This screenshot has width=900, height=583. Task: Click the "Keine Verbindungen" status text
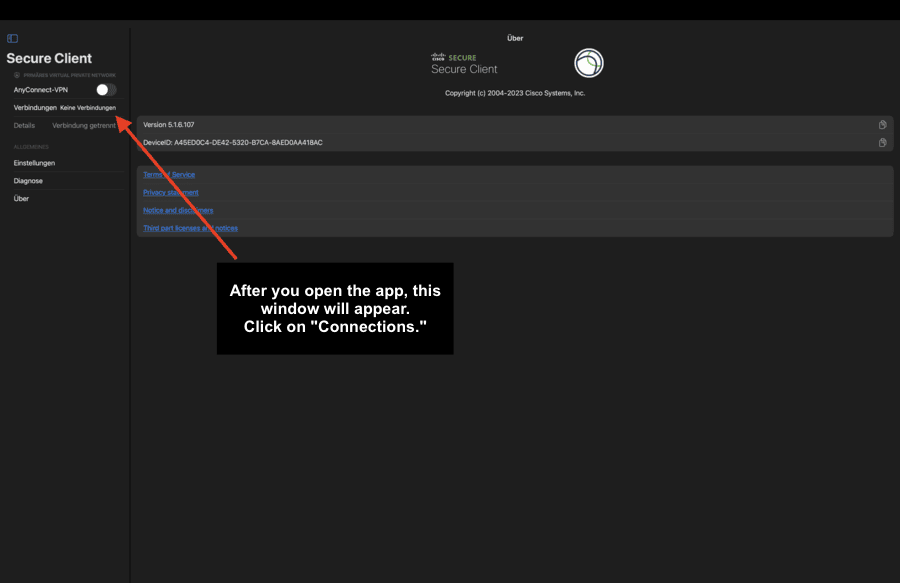88,107
